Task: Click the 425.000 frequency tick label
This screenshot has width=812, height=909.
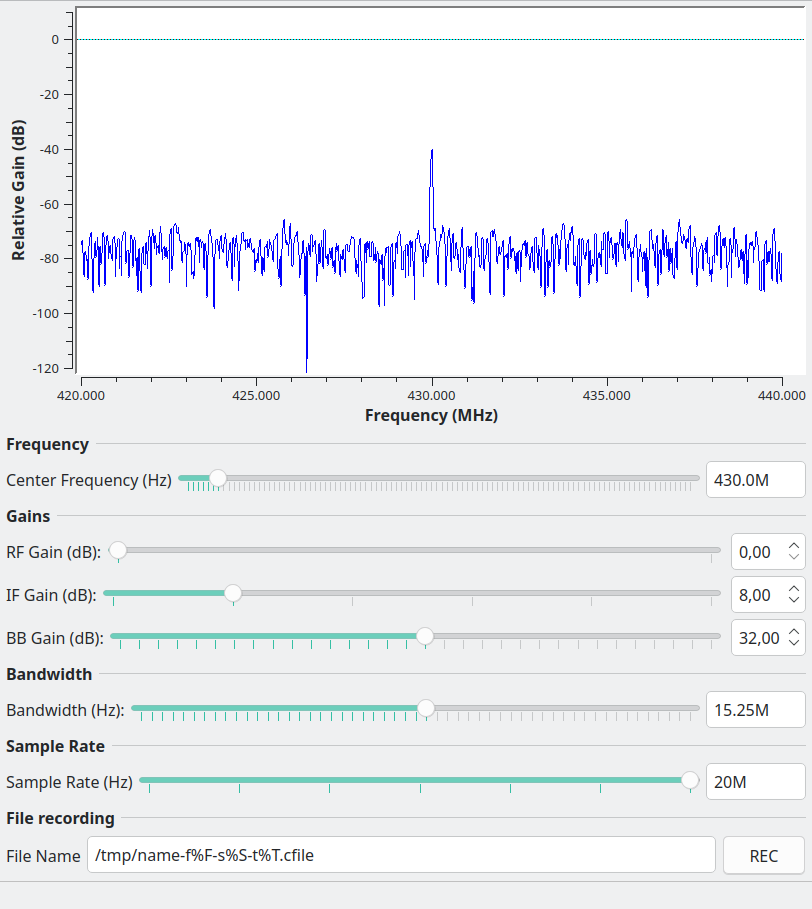Action: tap(256, 395)
